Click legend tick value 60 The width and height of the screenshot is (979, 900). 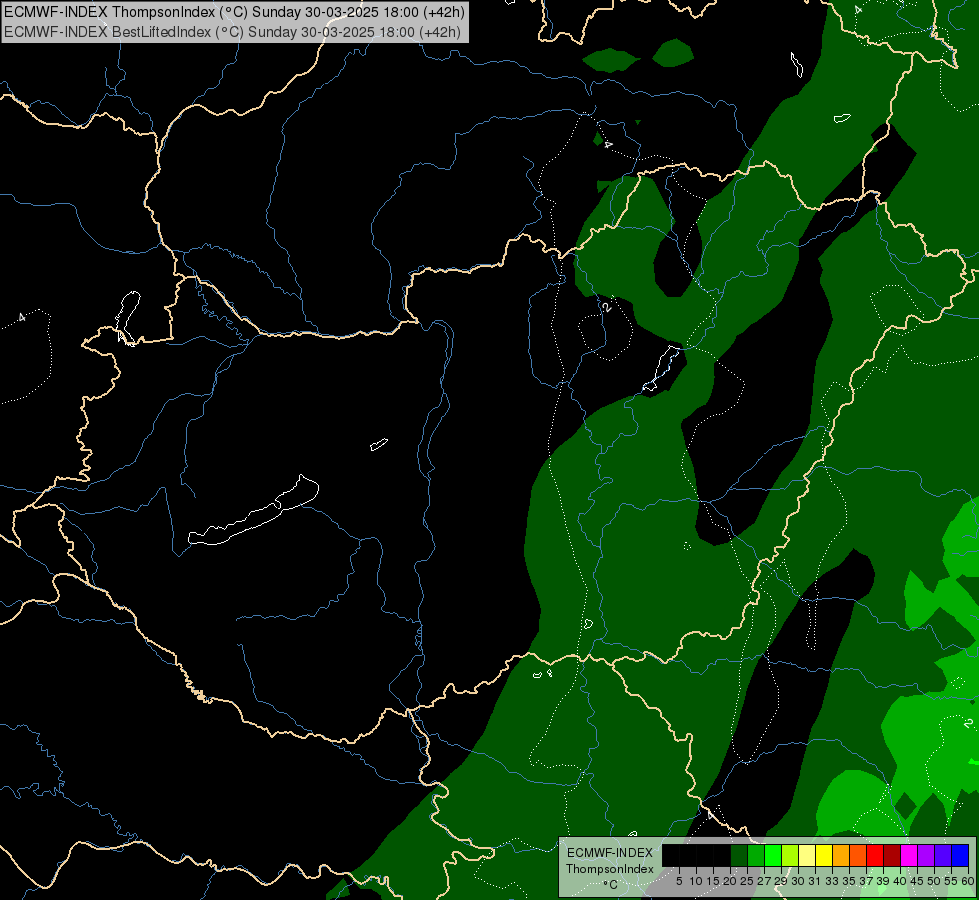(967, 881)
